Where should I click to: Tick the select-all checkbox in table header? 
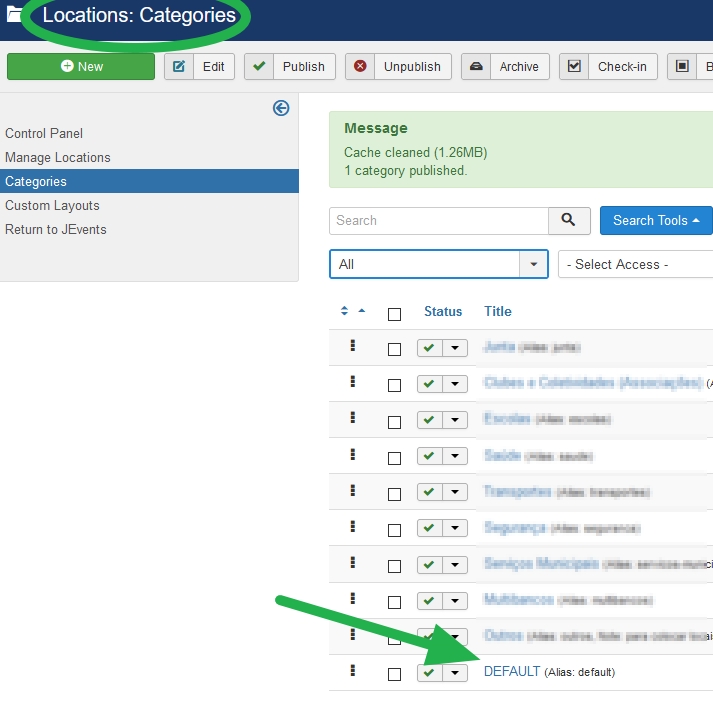pyautogui.click(x=394, y=315)
